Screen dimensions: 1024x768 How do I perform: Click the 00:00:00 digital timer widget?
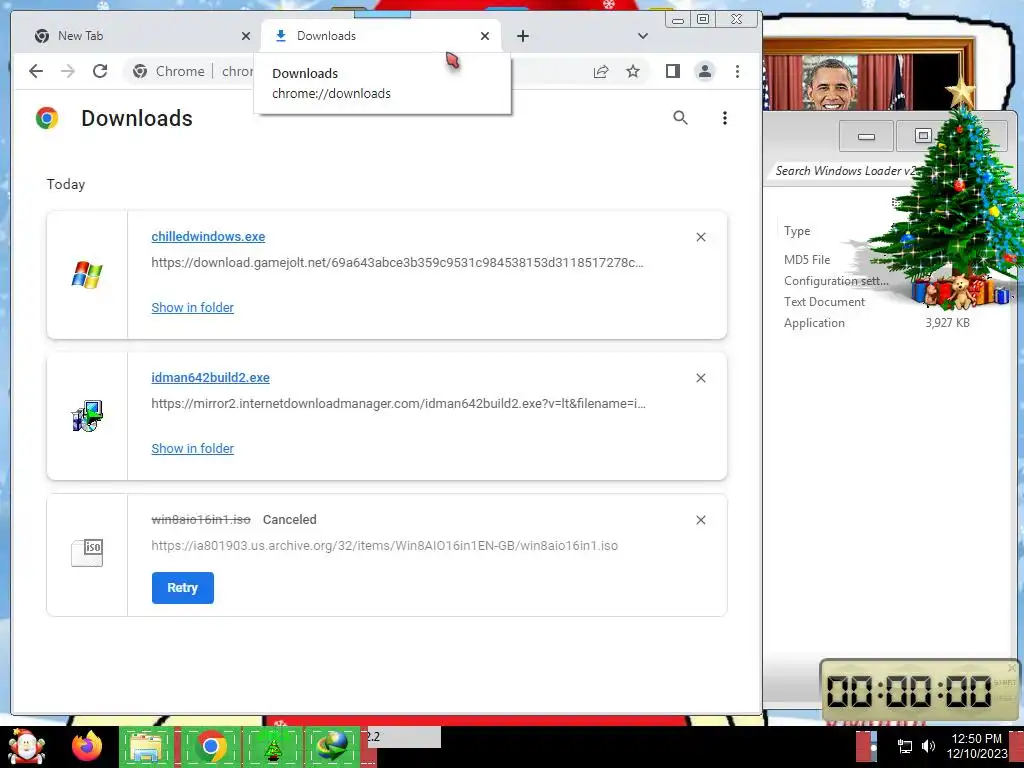coord(919,691)
